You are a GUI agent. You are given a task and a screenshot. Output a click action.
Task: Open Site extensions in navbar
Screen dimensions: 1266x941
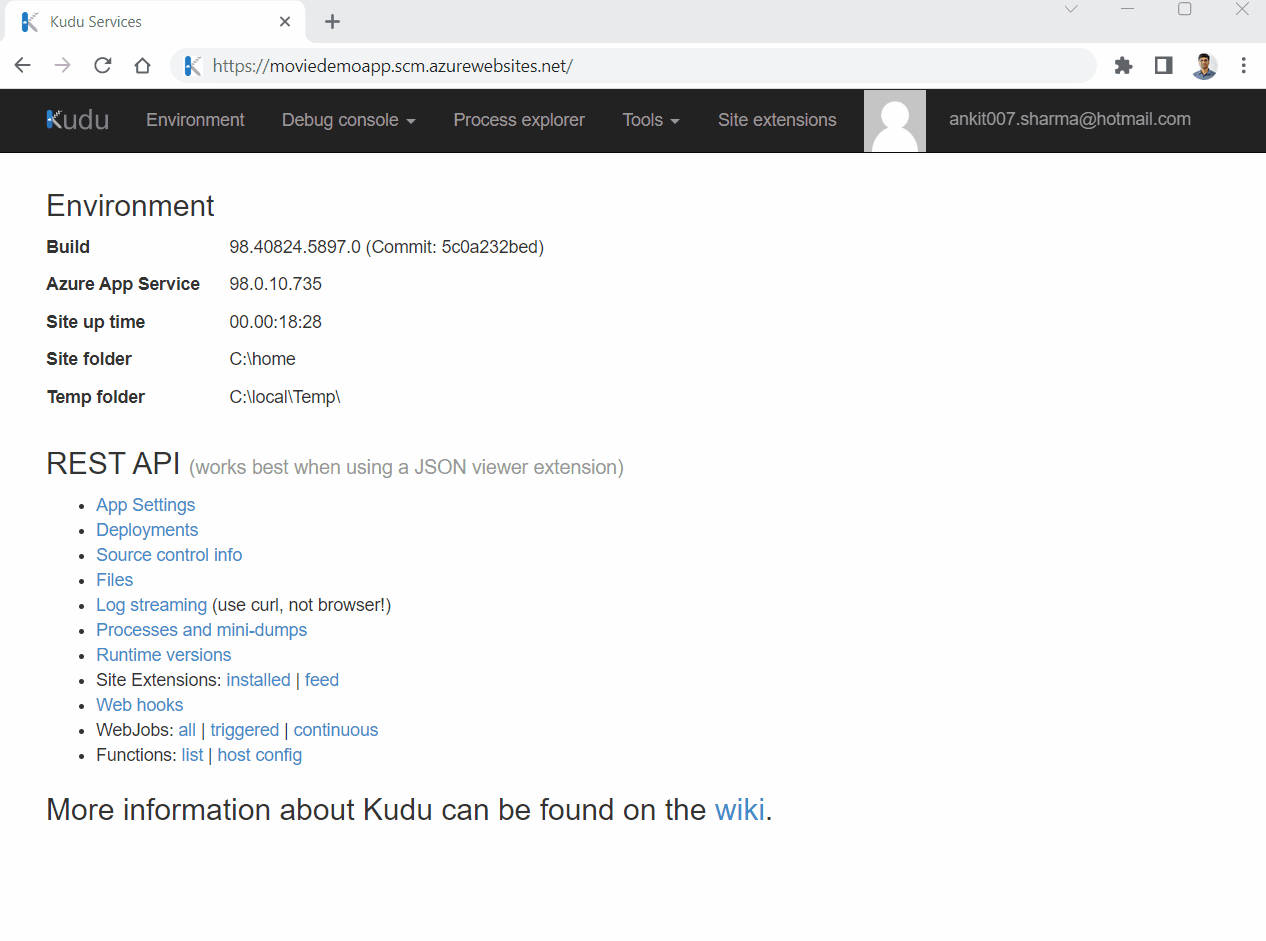(x=777, y=120)
